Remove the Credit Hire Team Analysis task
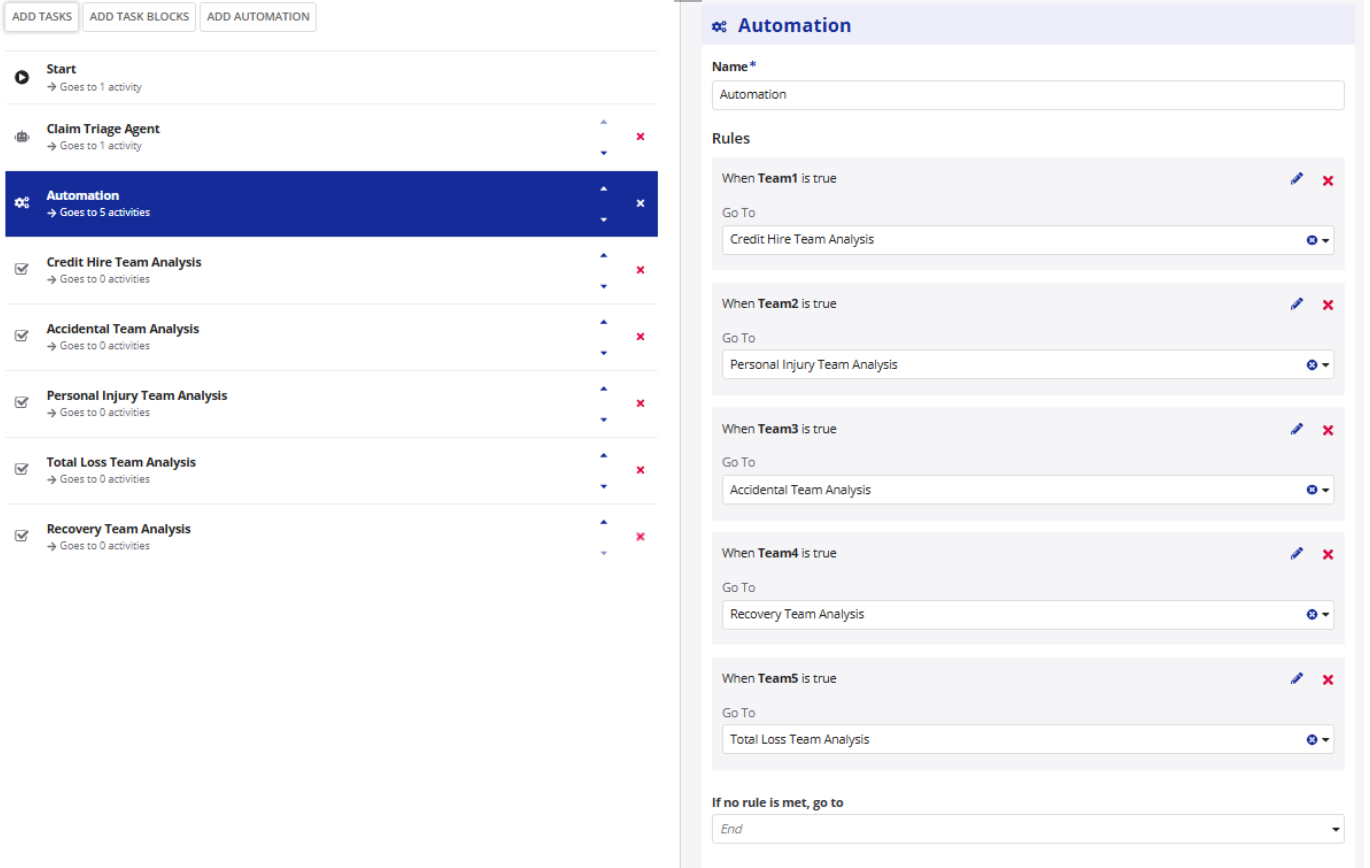Viewport: 1370px width, 868px height. click(x=640, y=270)
